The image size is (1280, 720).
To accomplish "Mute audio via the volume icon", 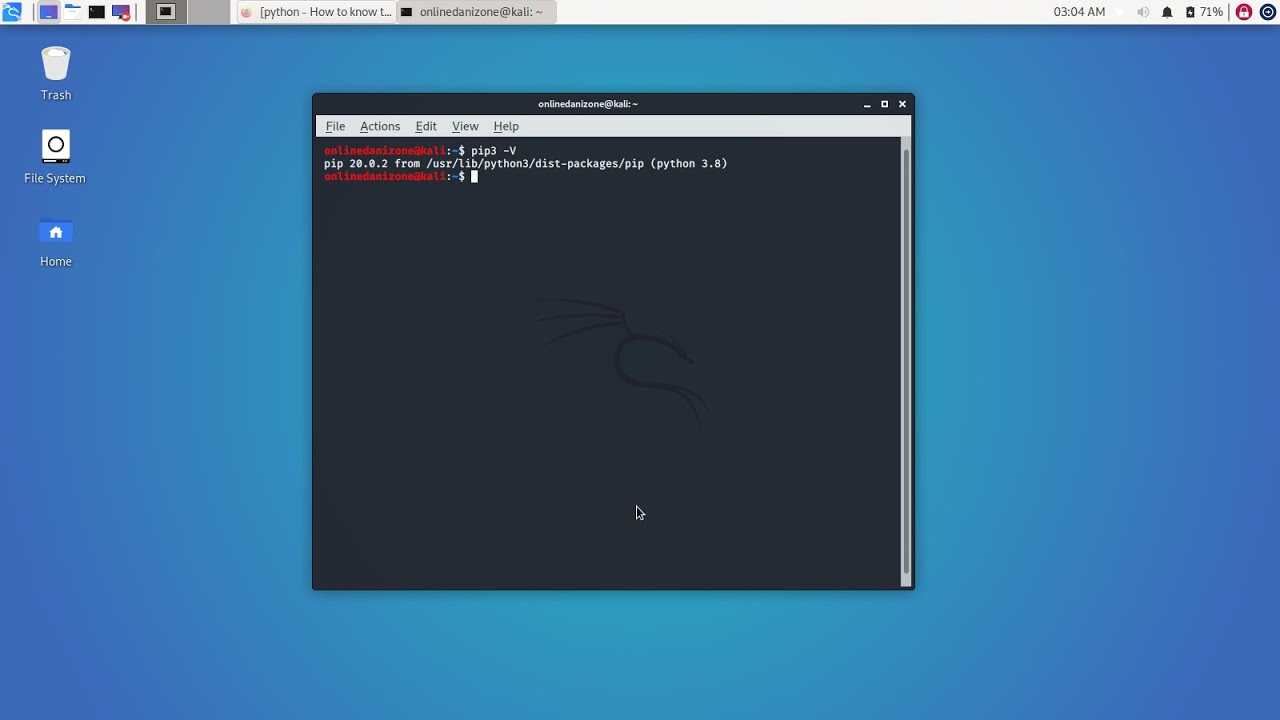I will pyautogui.click(x=1142, y=11).
